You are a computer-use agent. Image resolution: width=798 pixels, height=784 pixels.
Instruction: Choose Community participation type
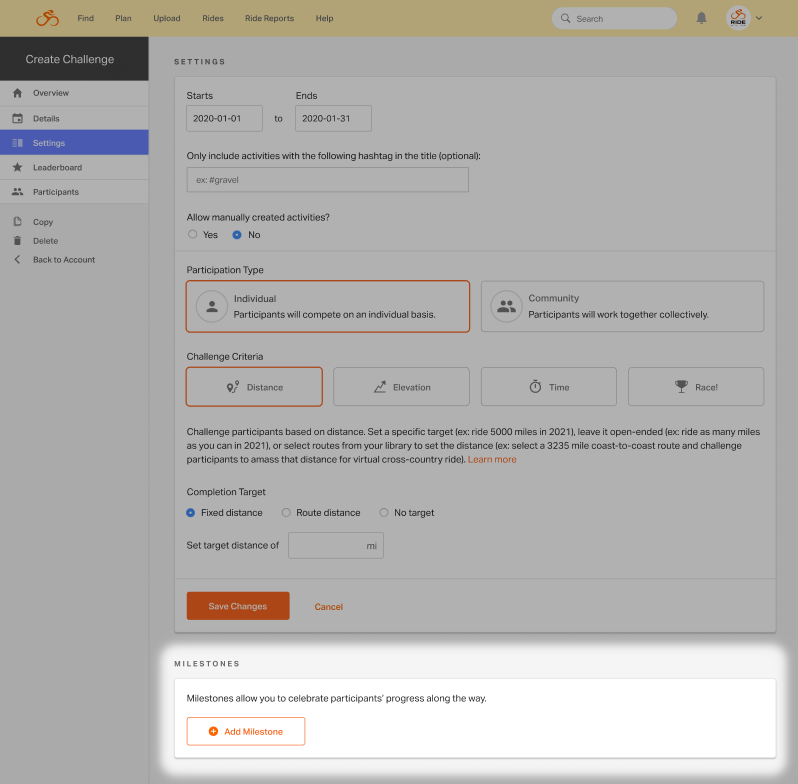[x=622, y=306]
